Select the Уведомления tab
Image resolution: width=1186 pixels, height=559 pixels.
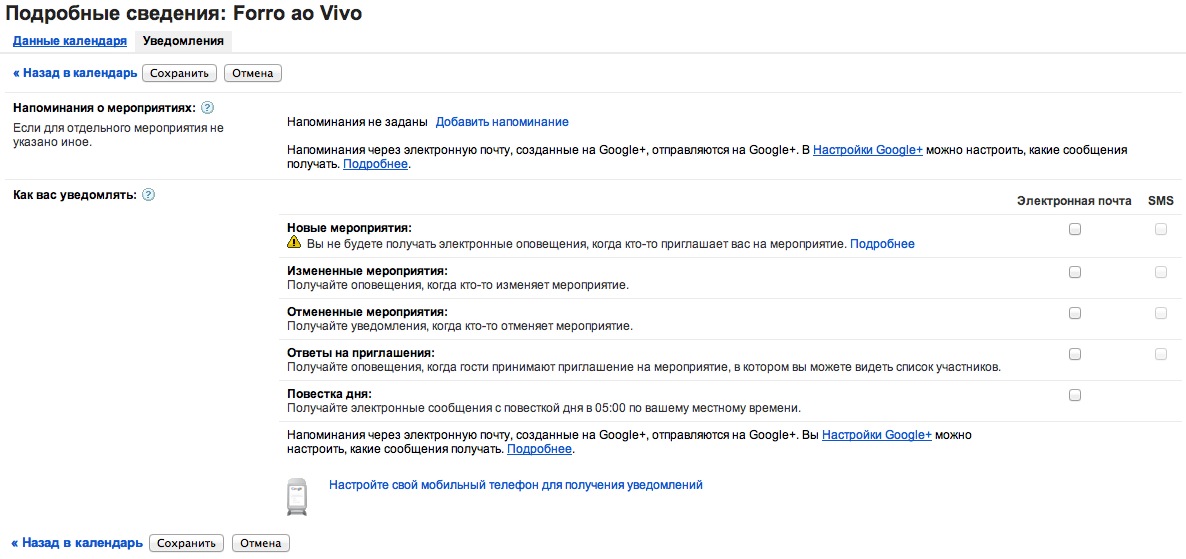183,41
